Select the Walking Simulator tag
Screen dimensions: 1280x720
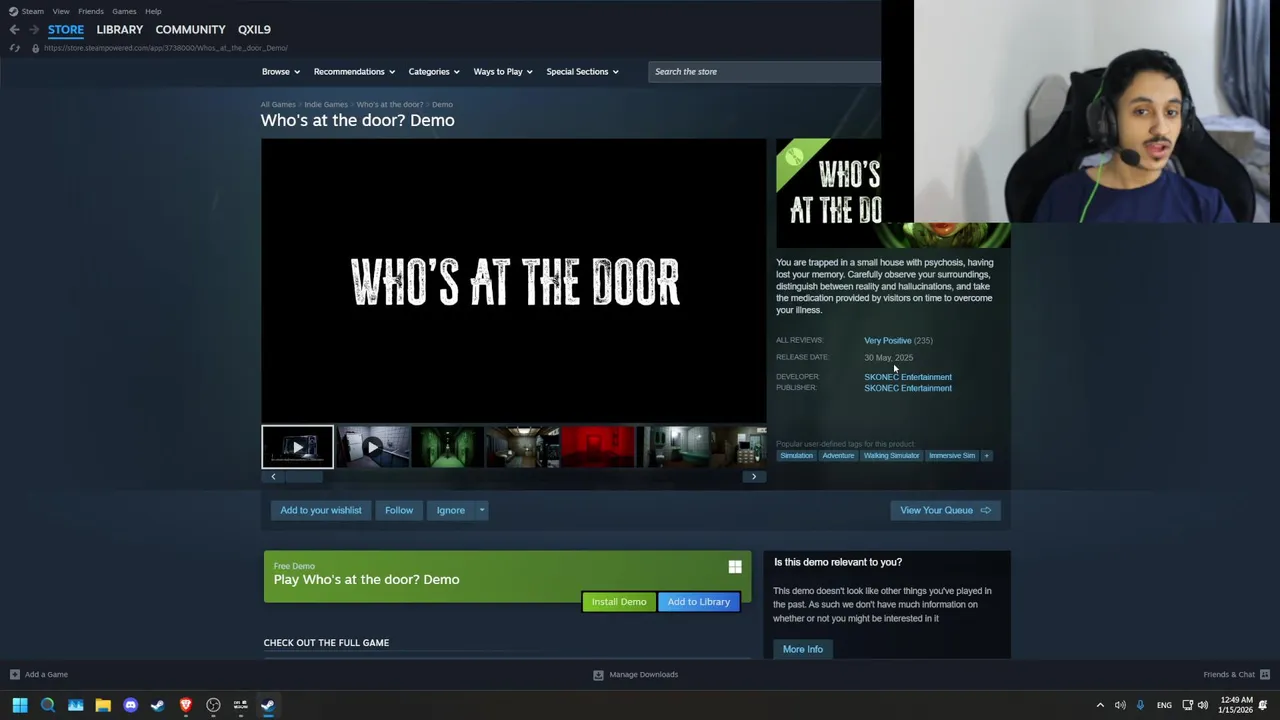(891, 456)
